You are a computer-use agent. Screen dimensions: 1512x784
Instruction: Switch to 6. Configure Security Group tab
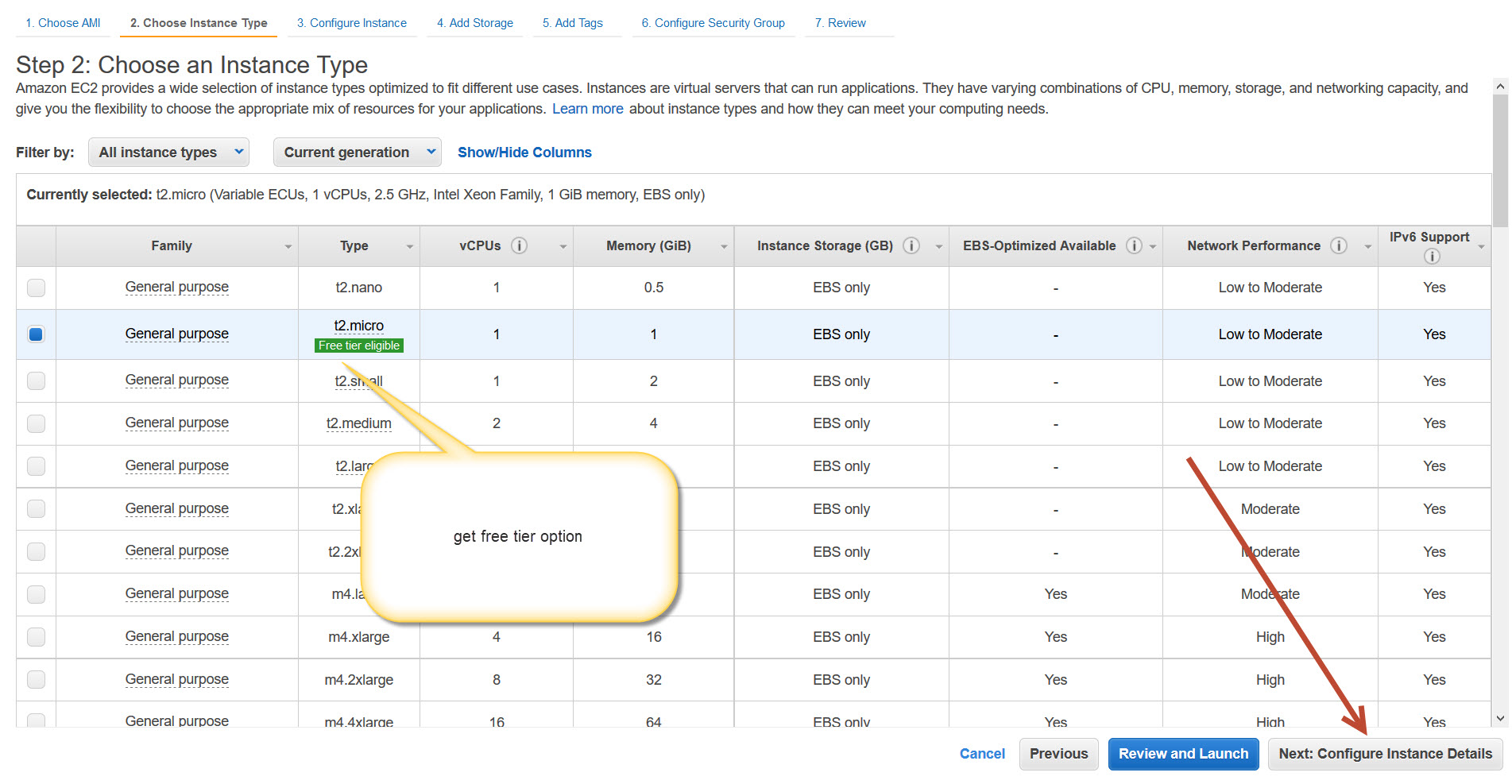(x=713, y=23)
